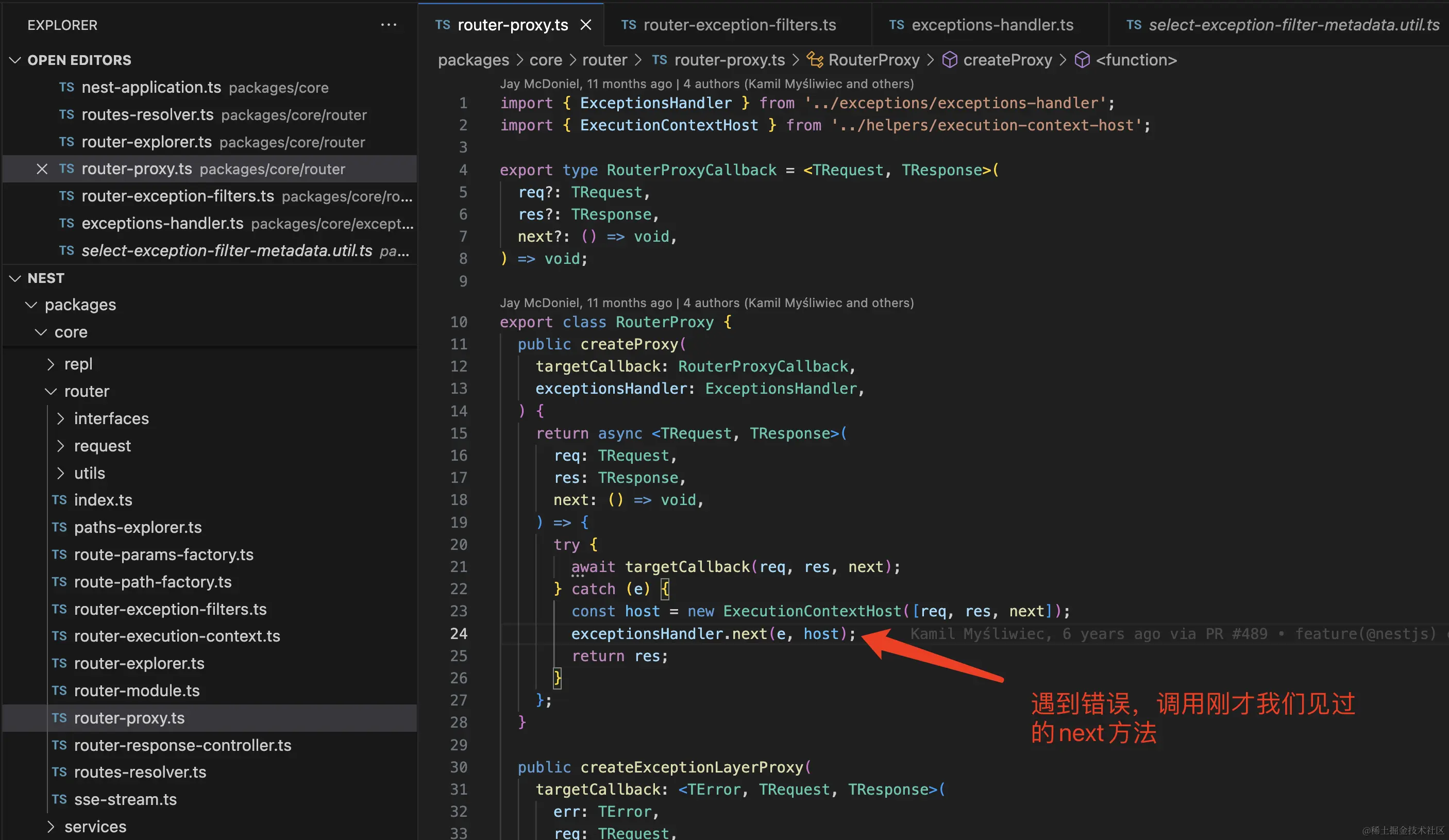This screenshot has height=840, width=1449.
Task: Open GitLens blame annotation above line 10
Action: click(706, 303)
